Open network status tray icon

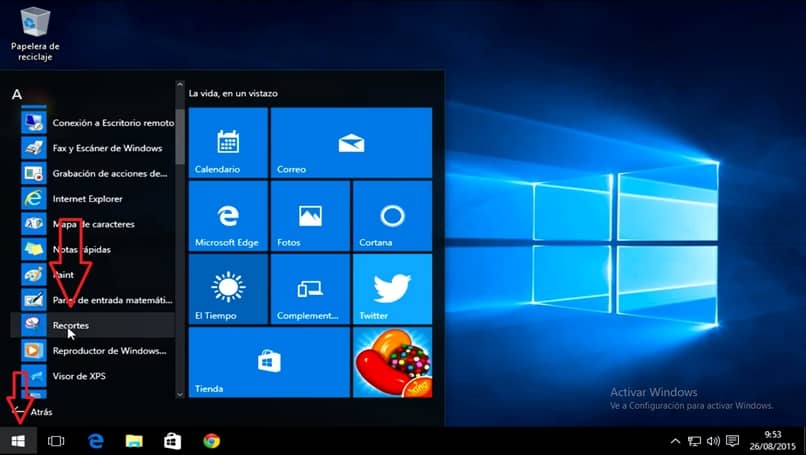pos(694,441)
